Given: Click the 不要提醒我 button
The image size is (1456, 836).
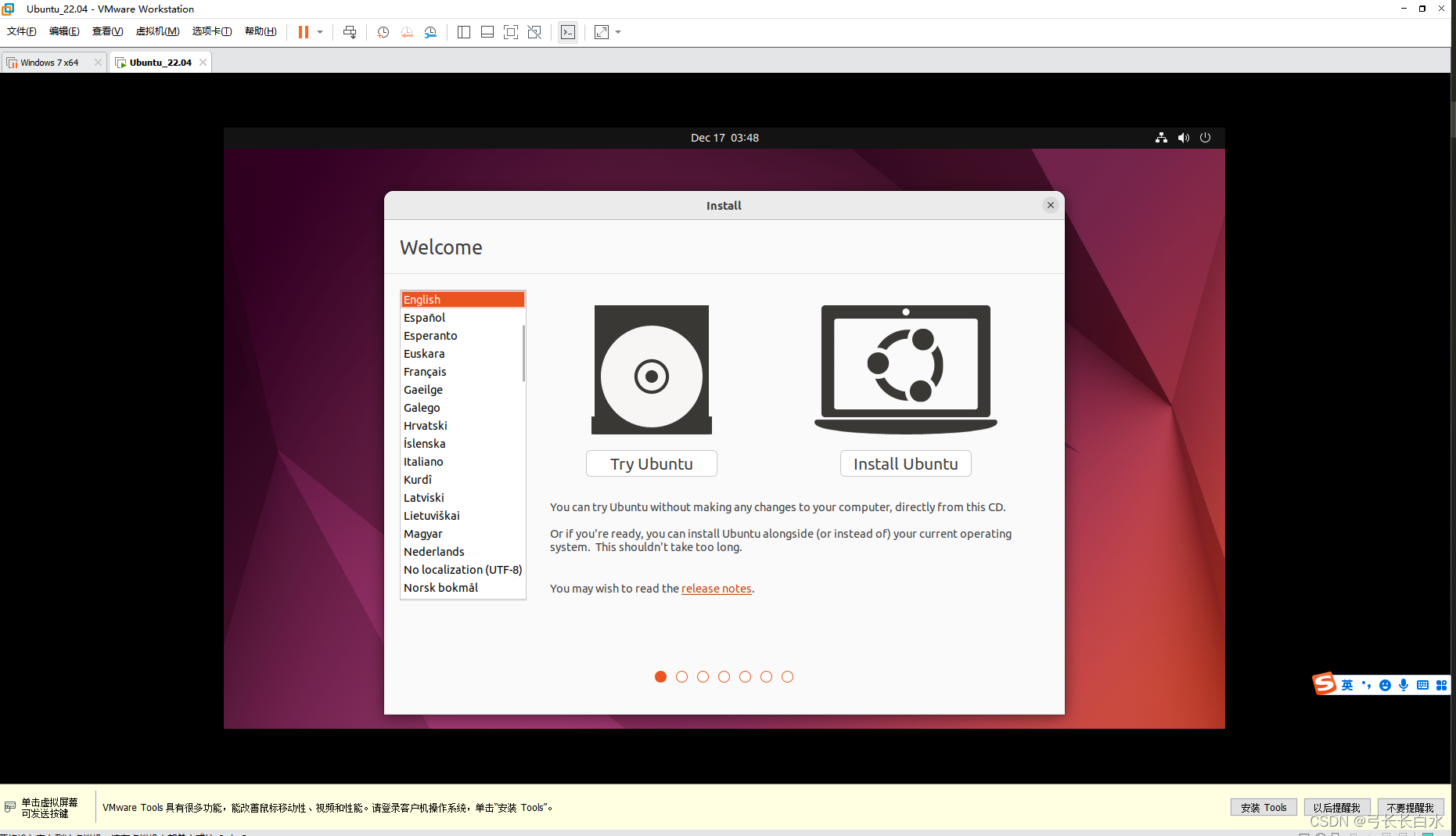Looking at the screenshot, I should [x=1411, y=807].
